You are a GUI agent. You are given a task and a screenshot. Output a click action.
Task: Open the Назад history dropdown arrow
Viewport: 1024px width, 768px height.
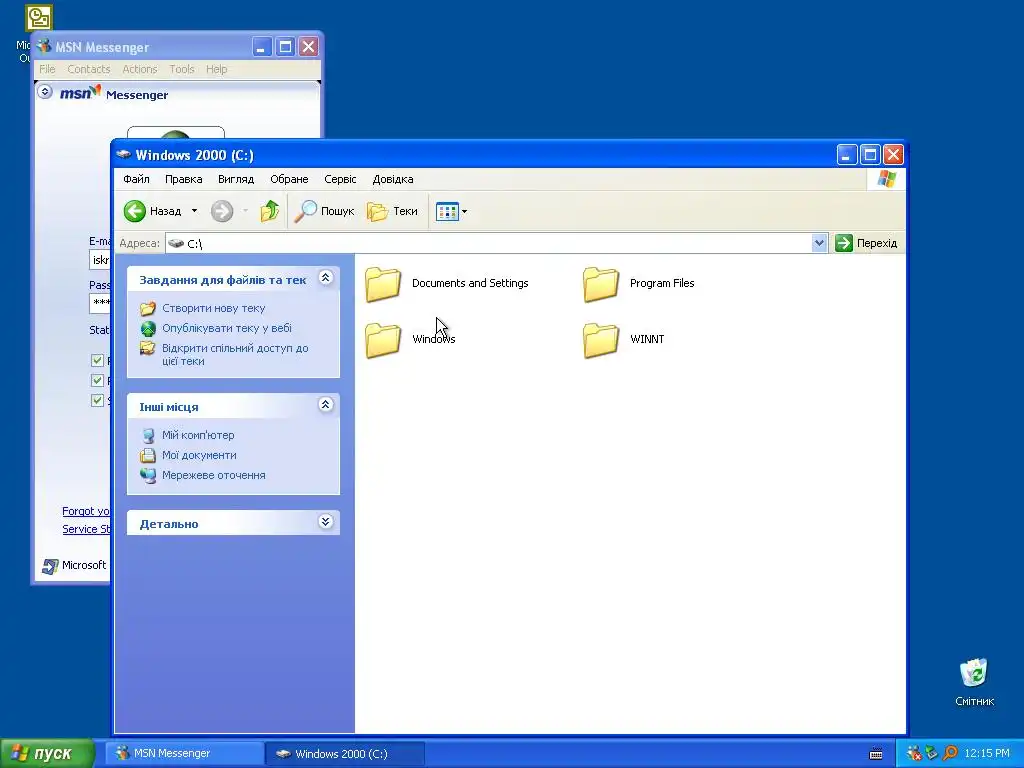[194, 211]
